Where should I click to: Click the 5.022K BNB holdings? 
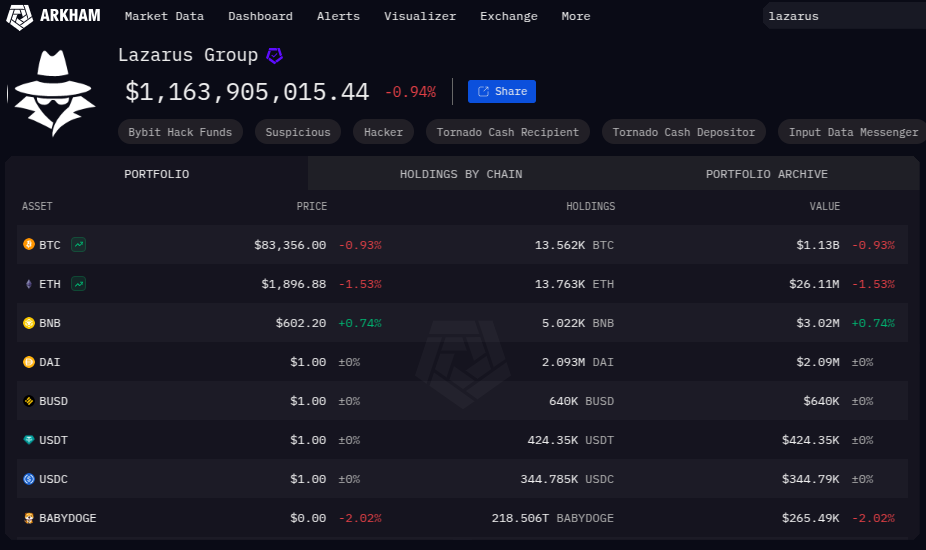click(x=578, y=323)
